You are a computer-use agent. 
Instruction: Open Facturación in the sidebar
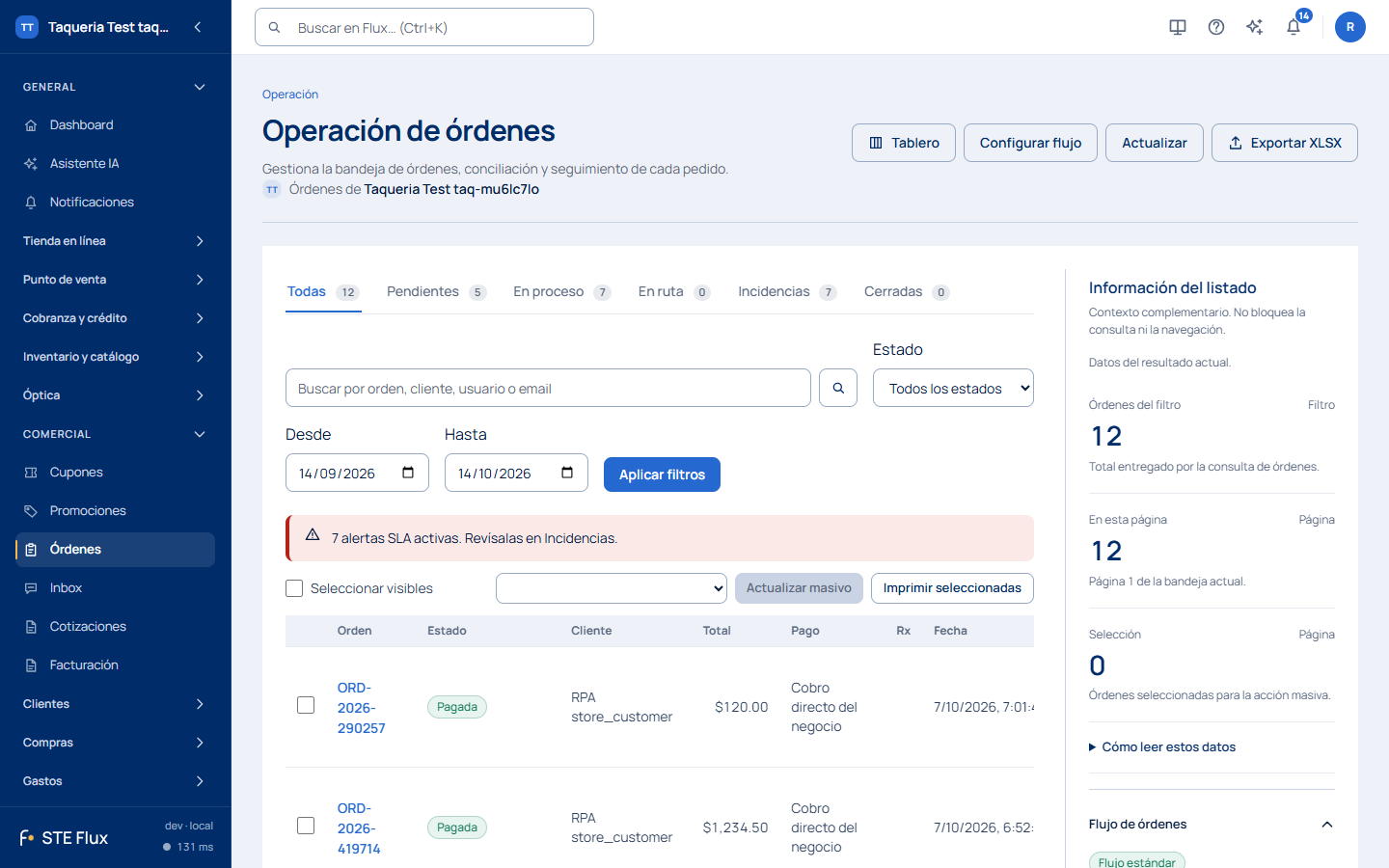point(116,665)
